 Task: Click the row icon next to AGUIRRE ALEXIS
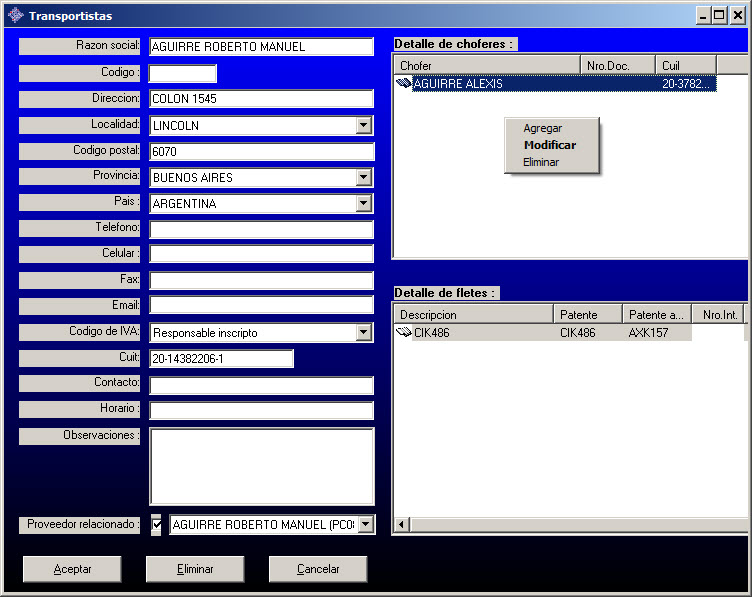tap(403, 84)
